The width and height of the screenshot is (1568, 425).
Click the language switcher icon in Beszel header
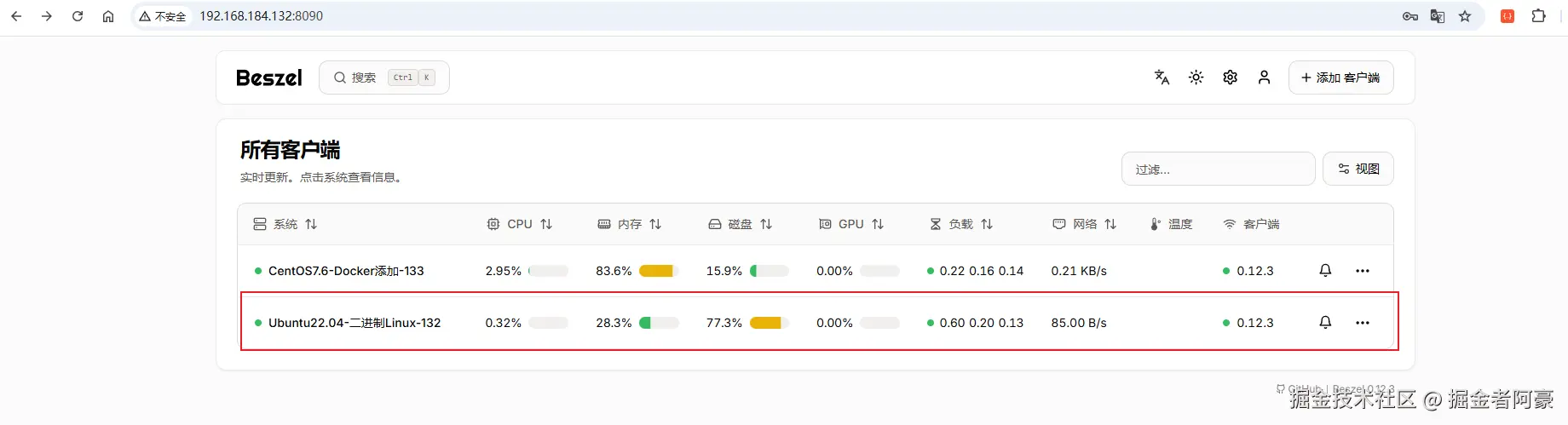coord(1162,78)
